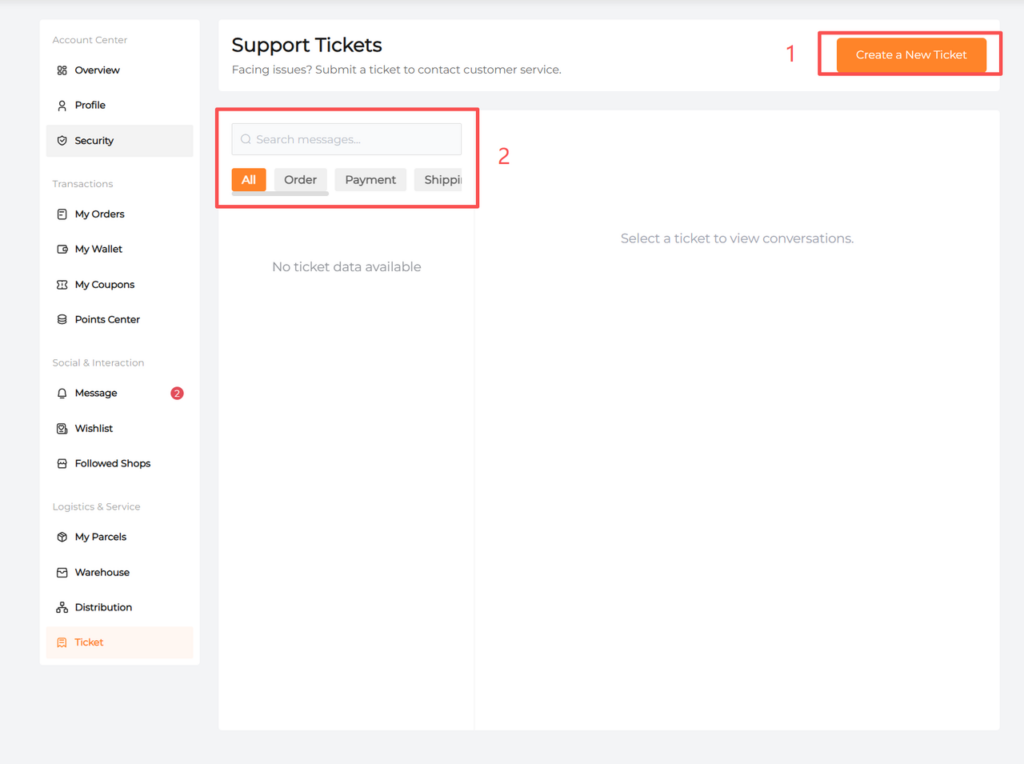The image size is (1024, 764).
Task: Click the search magnifier icon
Action: click(x=246, y=140)
